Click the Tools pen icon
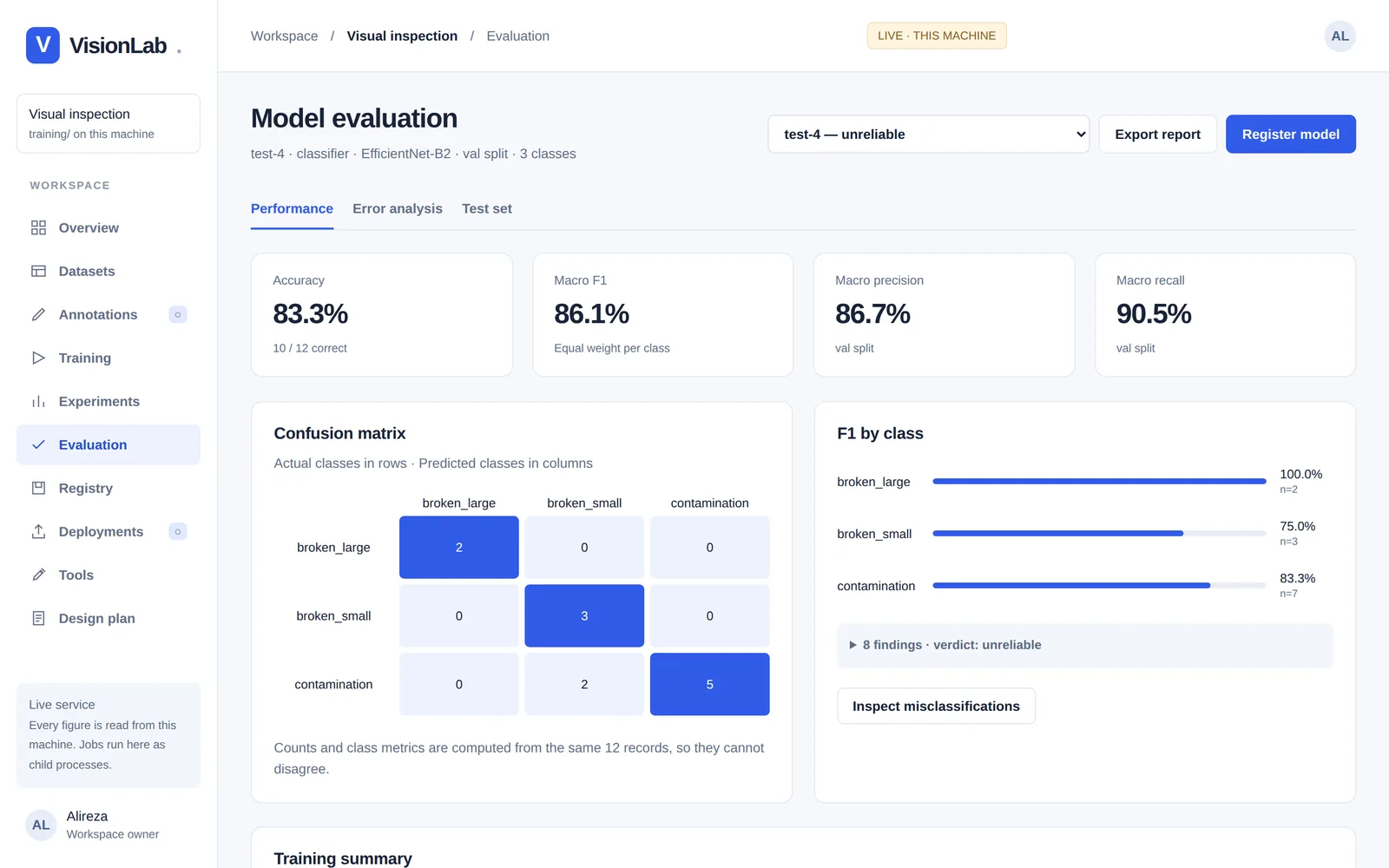Viewport: 1389px width, 868px height. [38, 575]
